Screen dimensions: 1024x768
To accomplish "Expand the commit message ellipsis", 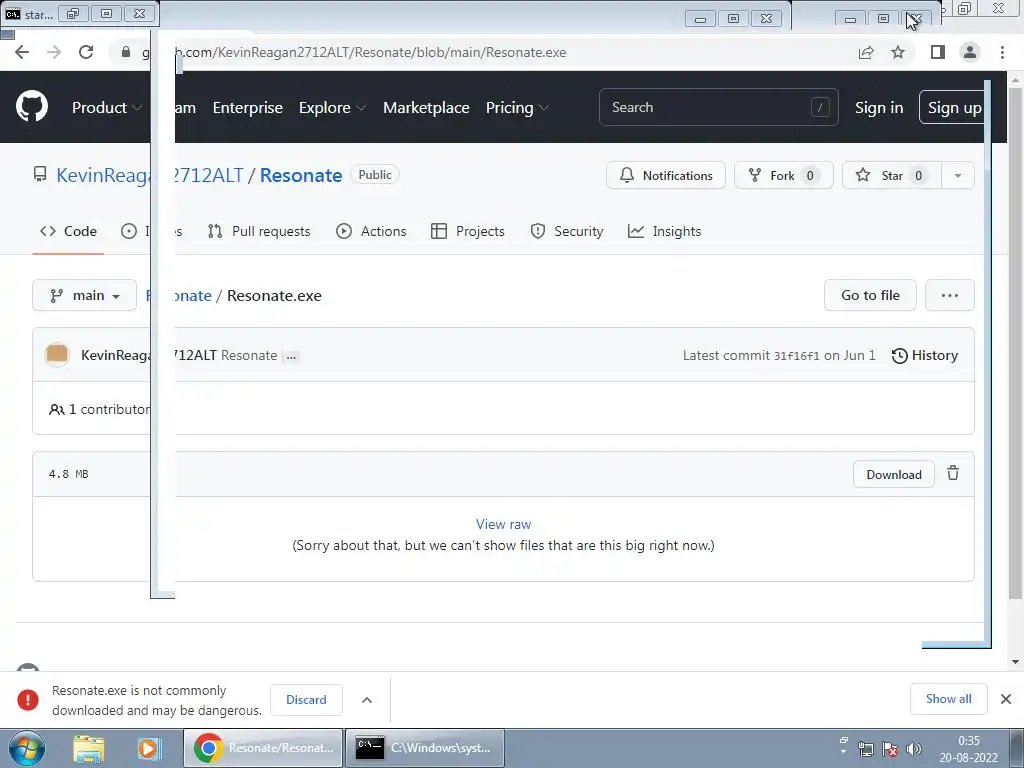I will [291, 356].
